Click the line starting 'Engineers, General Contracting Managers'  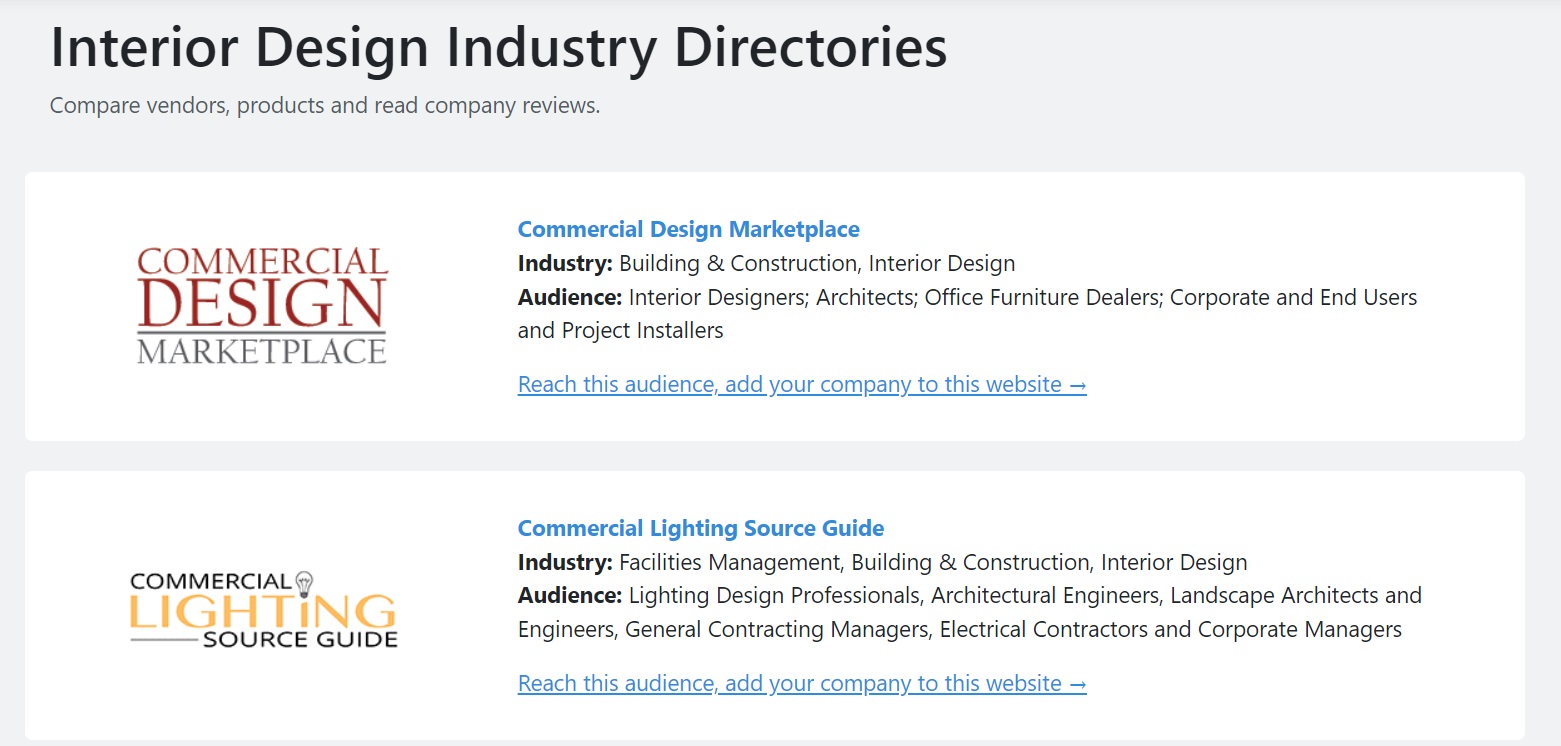click(960, 629)
